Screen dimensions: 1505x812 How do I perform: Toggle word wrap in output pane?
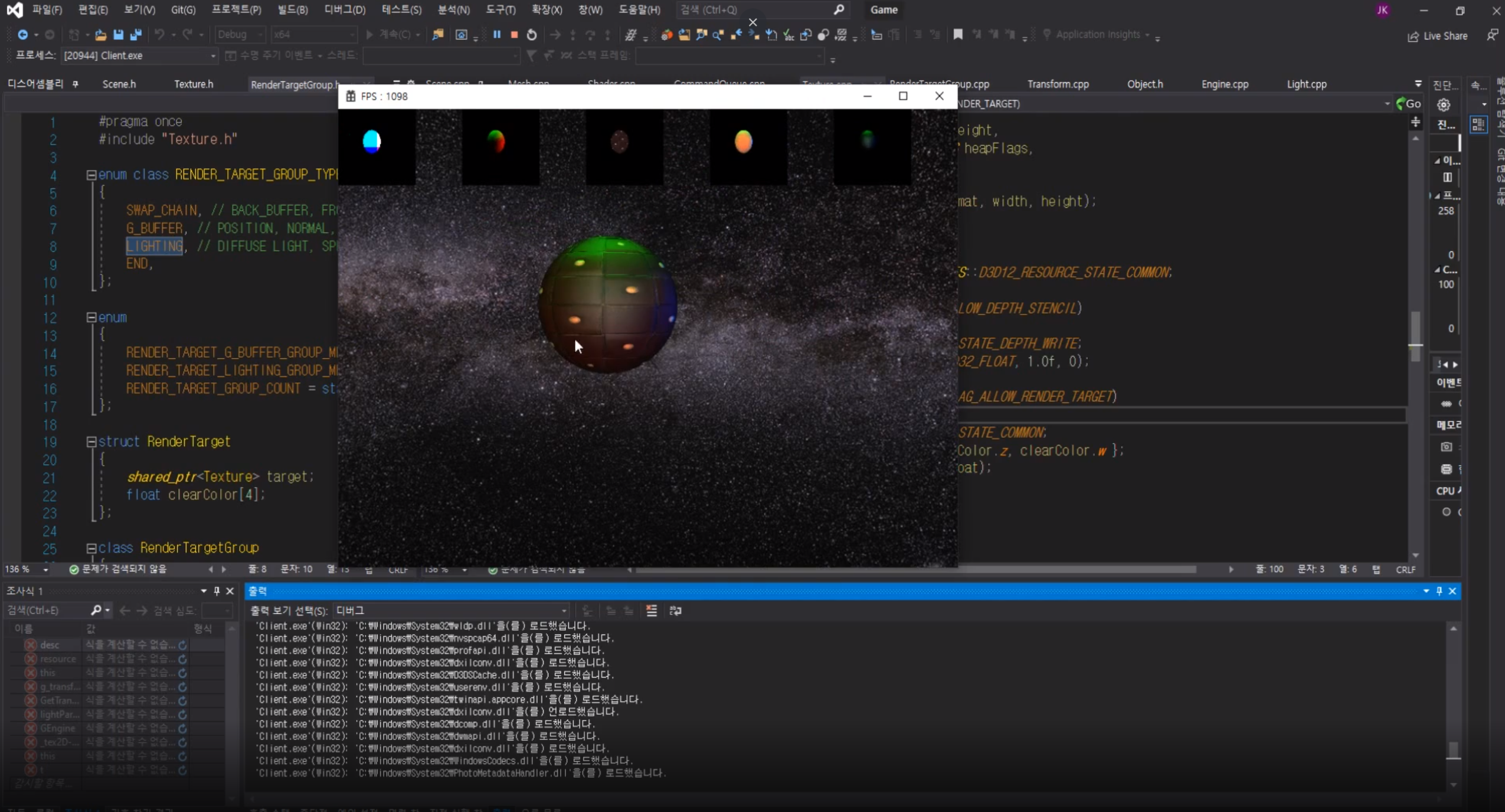click(676, 610)
